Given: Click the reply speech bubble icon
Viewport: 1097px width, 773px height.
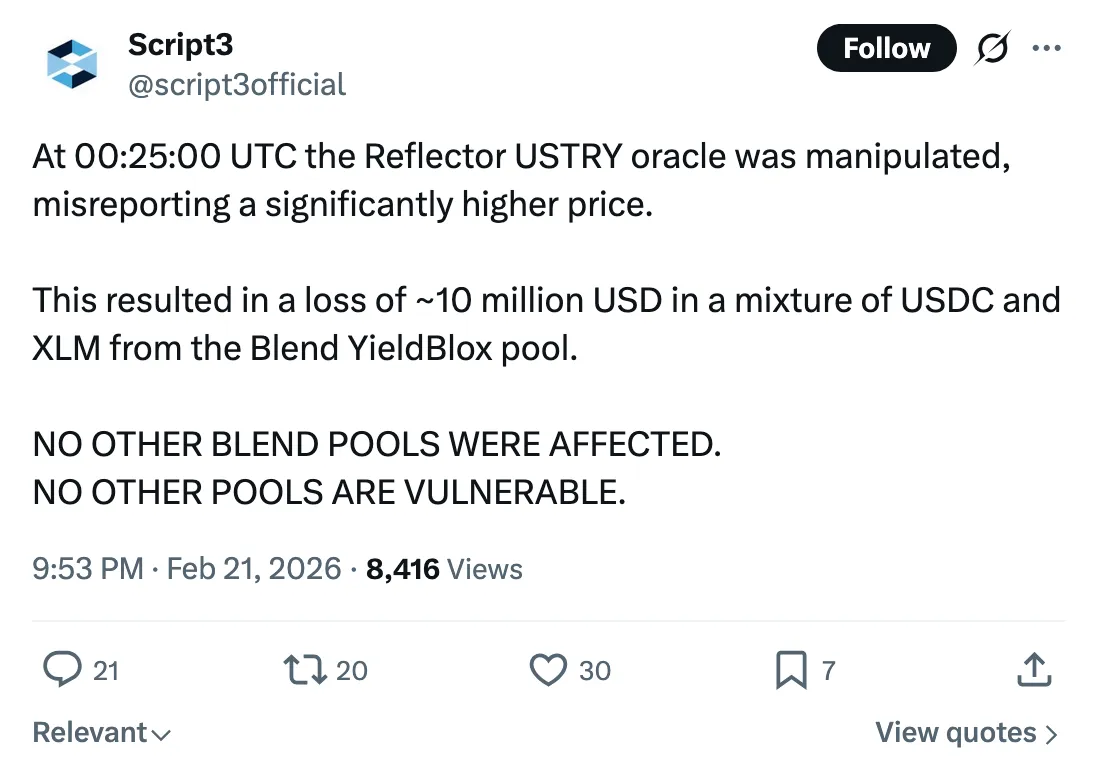Looking at the screenshot, I should tap(63, 669).
